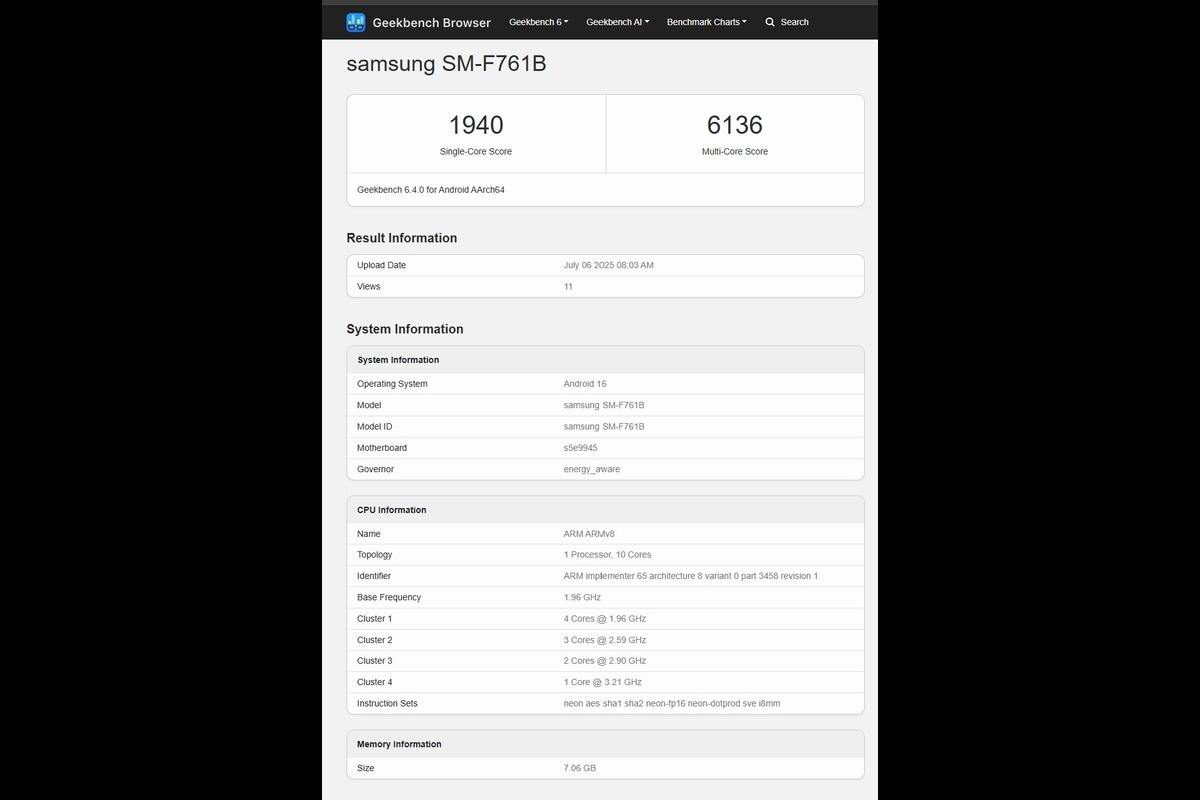Click the Views row label
The height and width of the screenshot is (800, 1200).
pos(368,287)
